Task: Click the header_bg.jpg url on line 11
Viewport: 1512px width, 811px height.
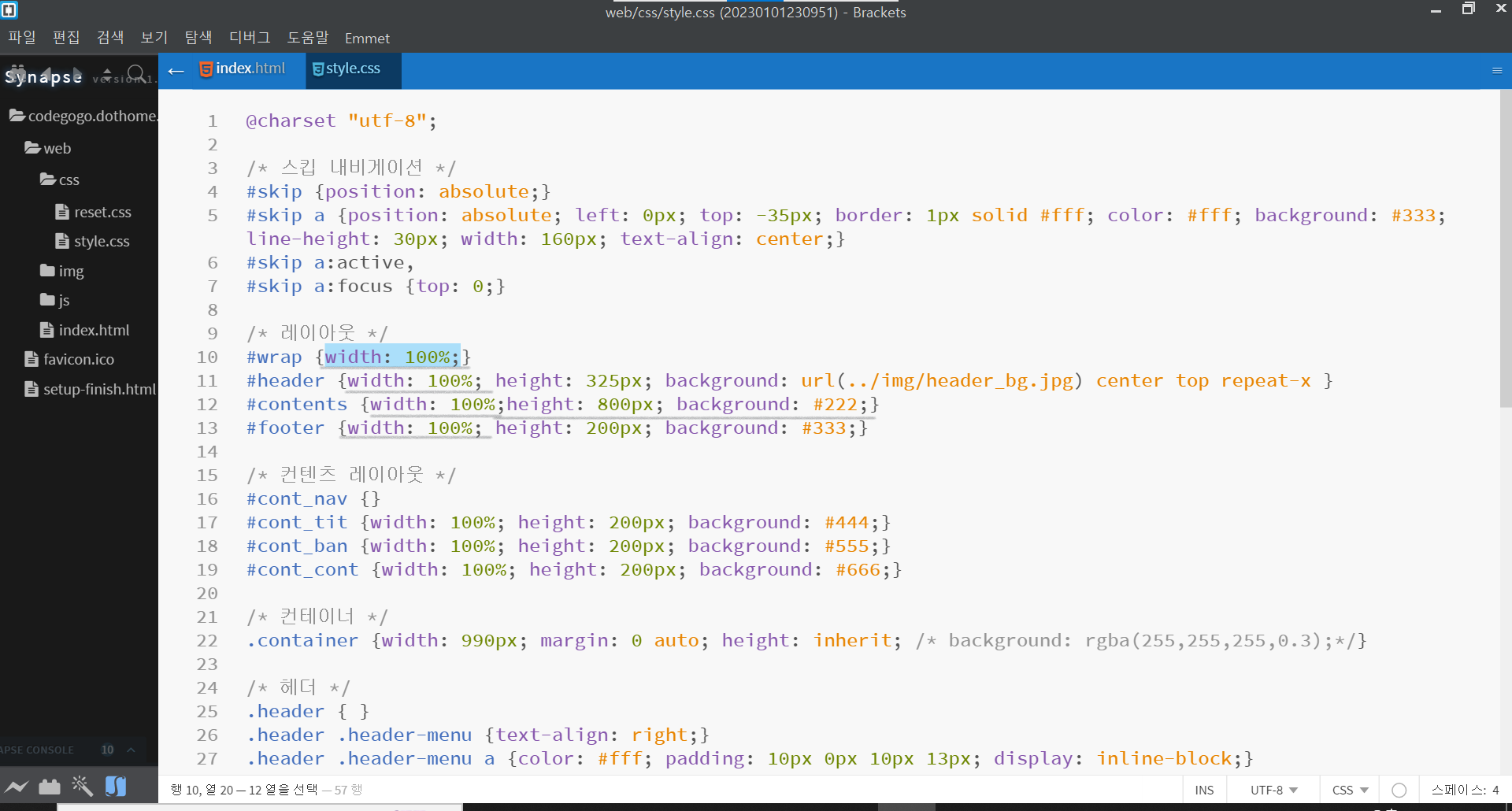Action: tap(943, 380)
